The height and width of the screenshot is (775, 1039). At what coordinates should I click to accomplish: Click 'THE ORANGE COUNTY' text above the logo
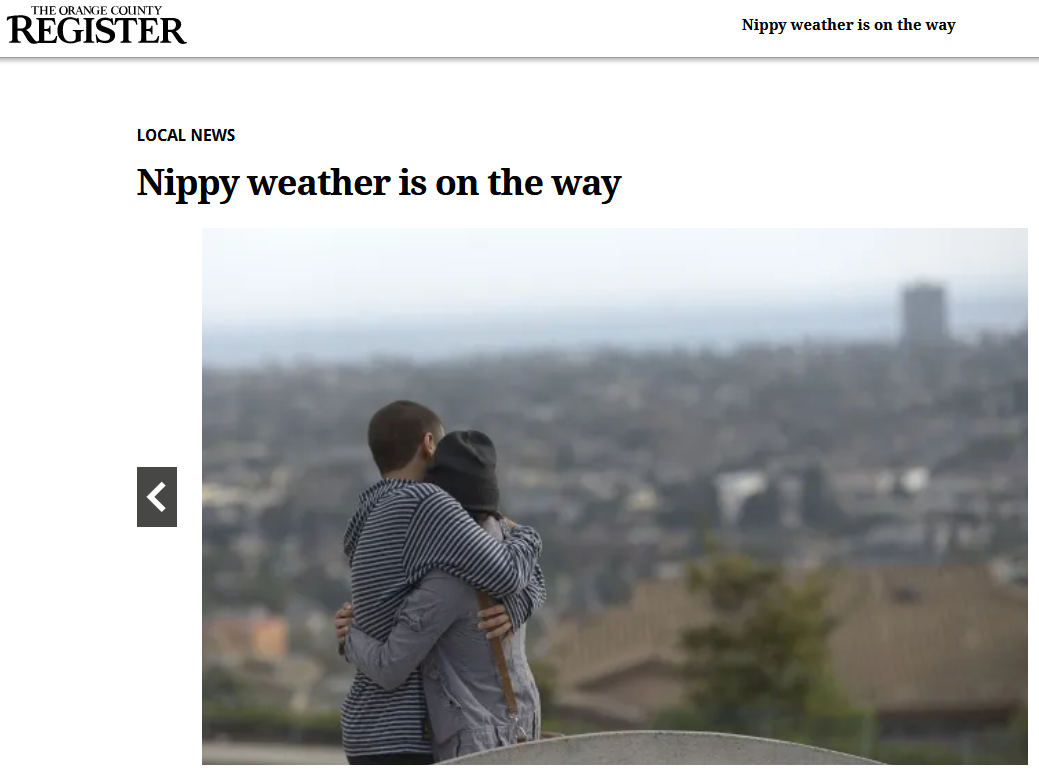point(96,10)
